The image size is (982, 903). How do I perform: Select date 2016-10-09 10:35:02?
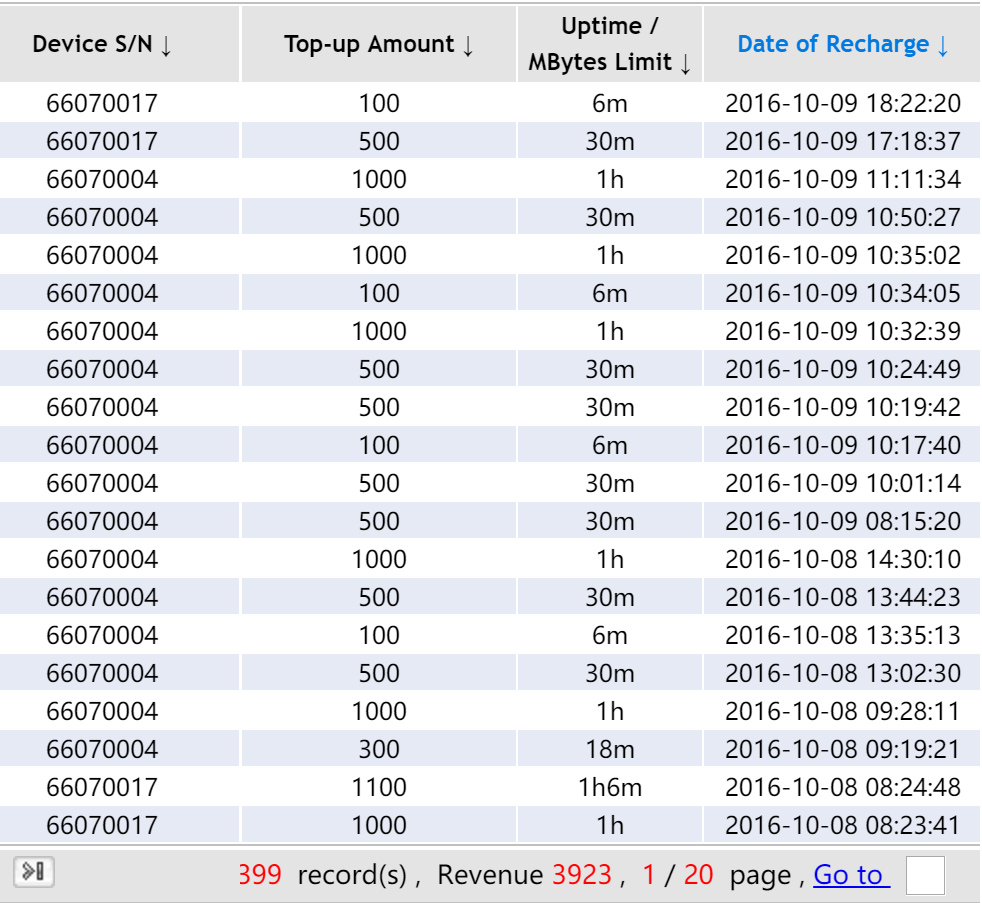(842, 255)
